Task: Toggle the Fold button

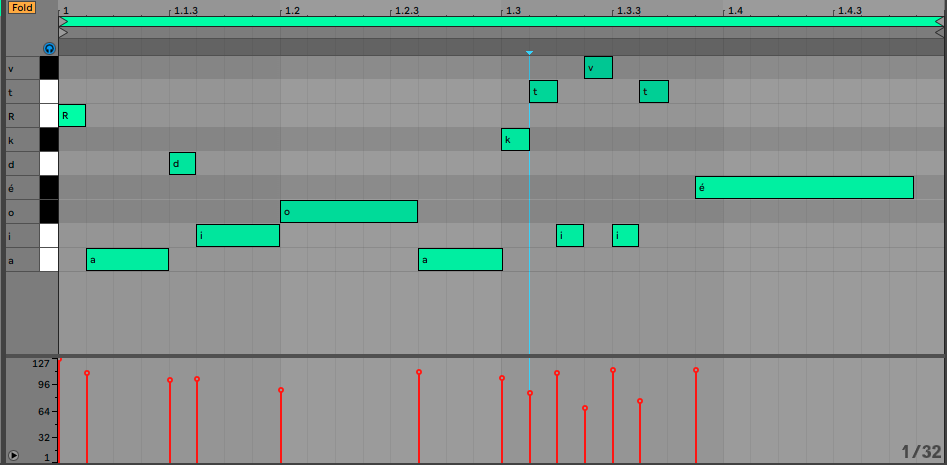Action: point(22,8)
